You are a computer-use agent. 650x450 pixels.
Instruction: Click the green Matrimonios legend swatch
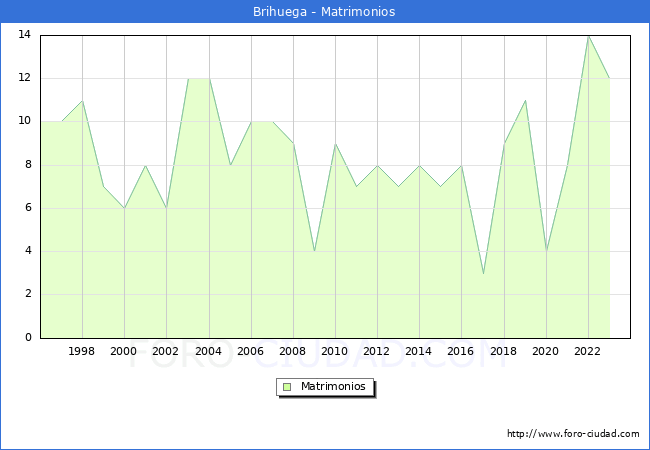tap(287, 387)
